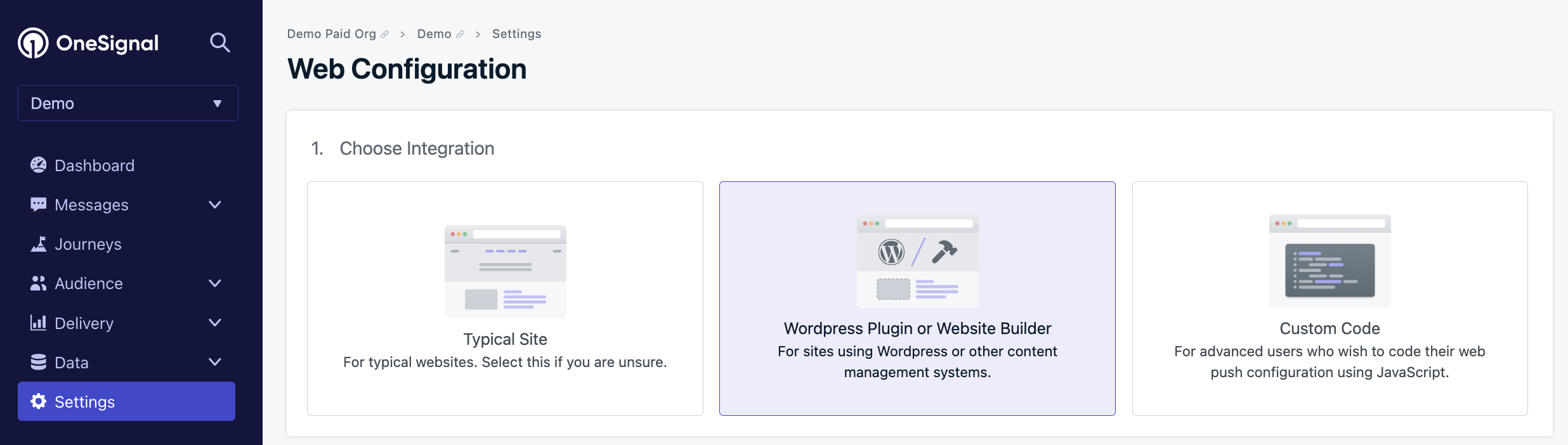1568x445 pixels.
Task: Click the OneSignal logo icon
Action: click(x=33, y=43)
